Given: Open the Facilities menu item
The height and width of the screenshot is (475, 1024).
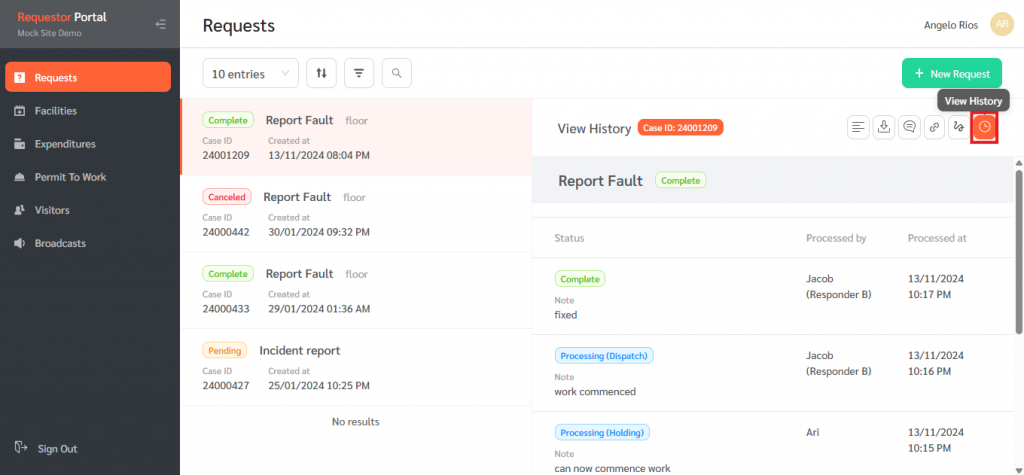Looking at the screenshot, I should [x=56, y=111].
